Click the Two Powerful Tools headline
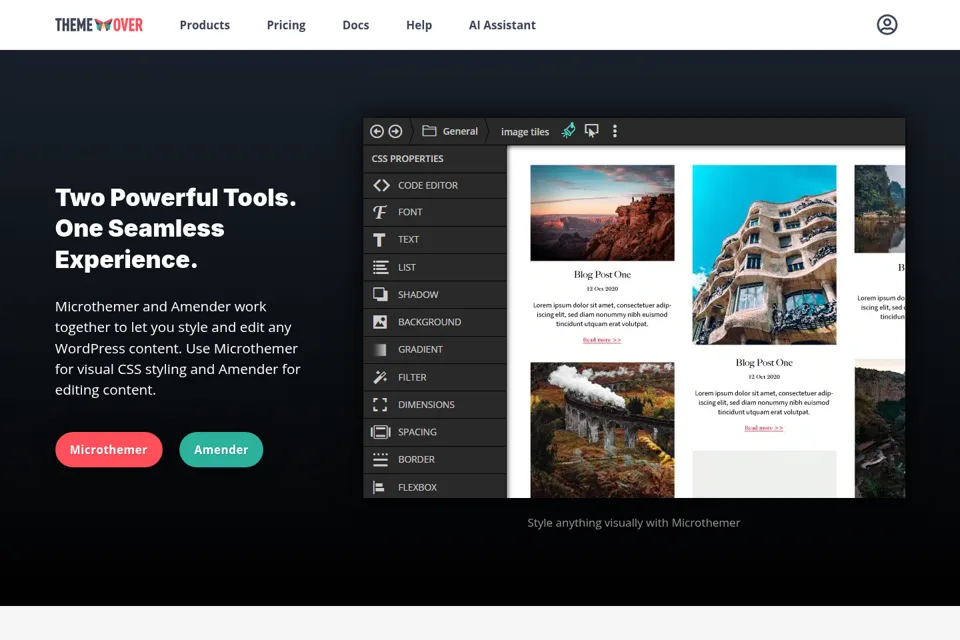The width and height of the screenshot is (960, 640). [176, 228]
